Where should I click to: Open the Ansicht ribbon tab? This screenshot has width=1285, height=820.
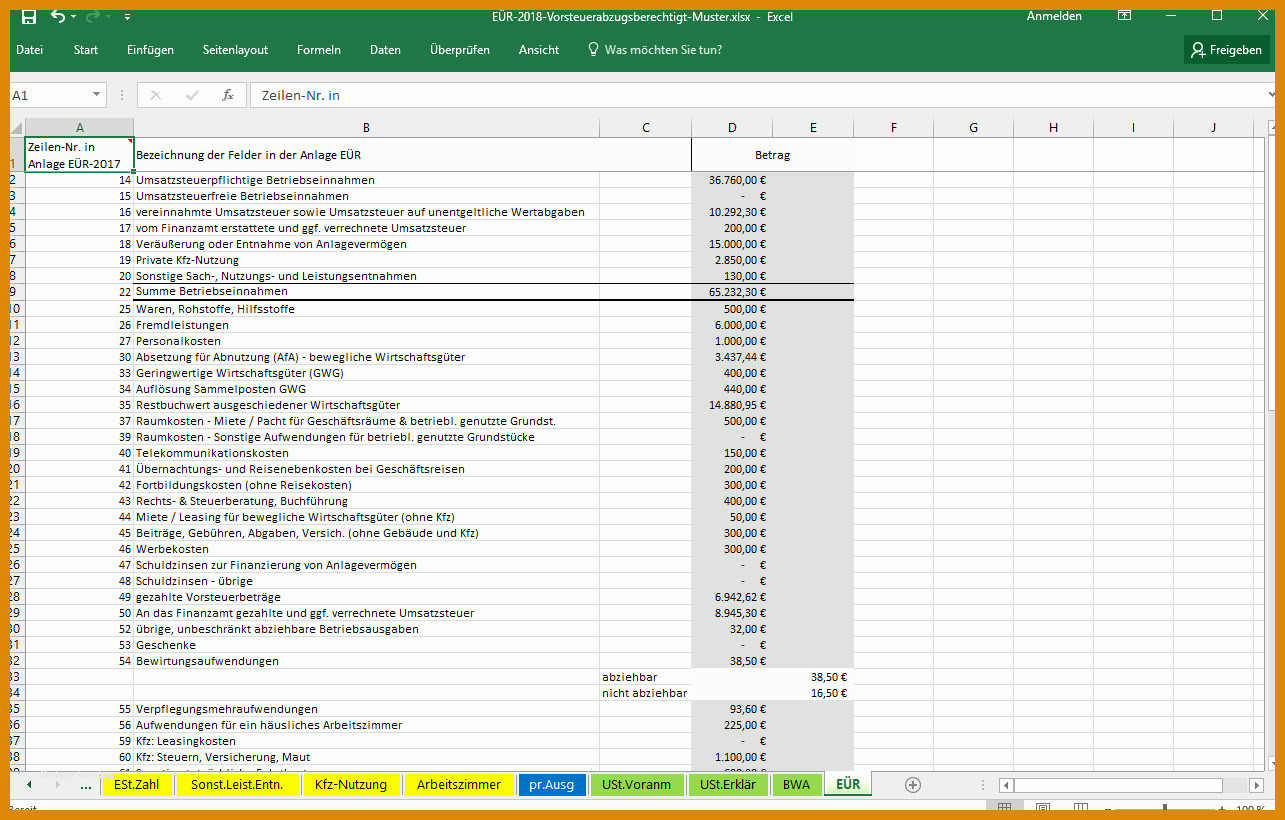pos(539,50)
